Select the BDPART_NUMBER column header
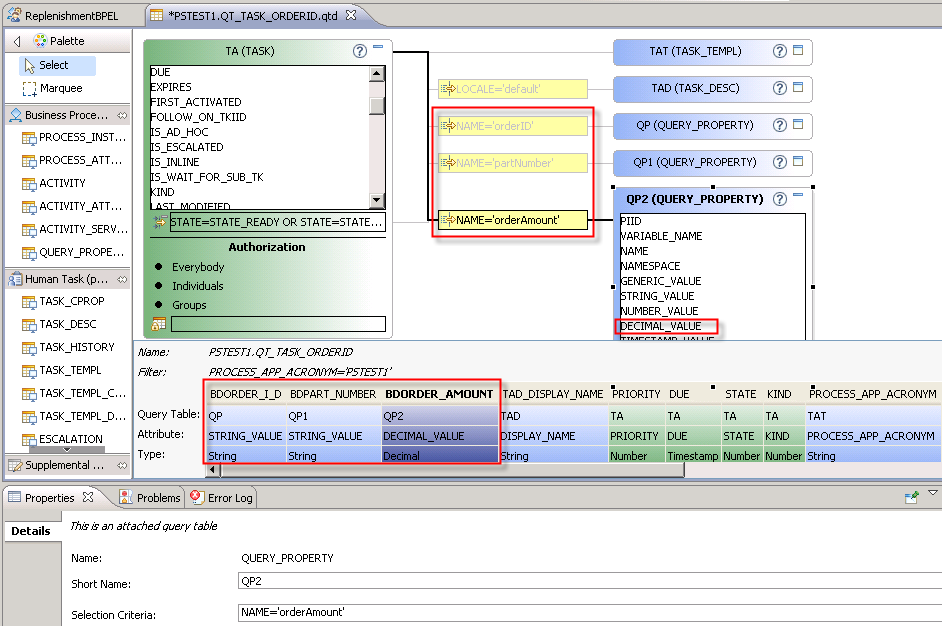942x626 pixels. click(333, 394)
